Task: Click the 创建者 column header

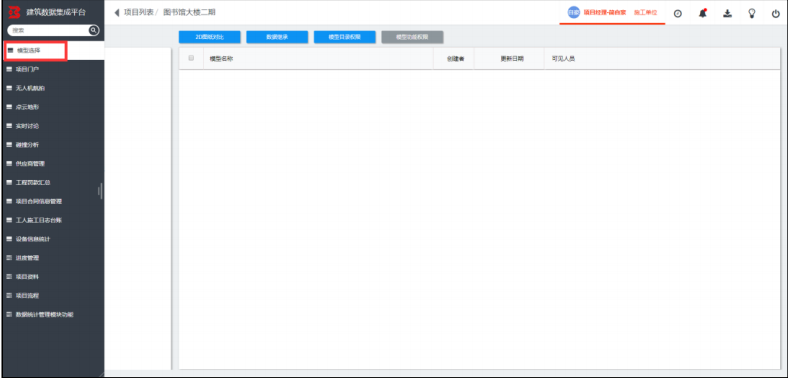Action: [455, 59]
